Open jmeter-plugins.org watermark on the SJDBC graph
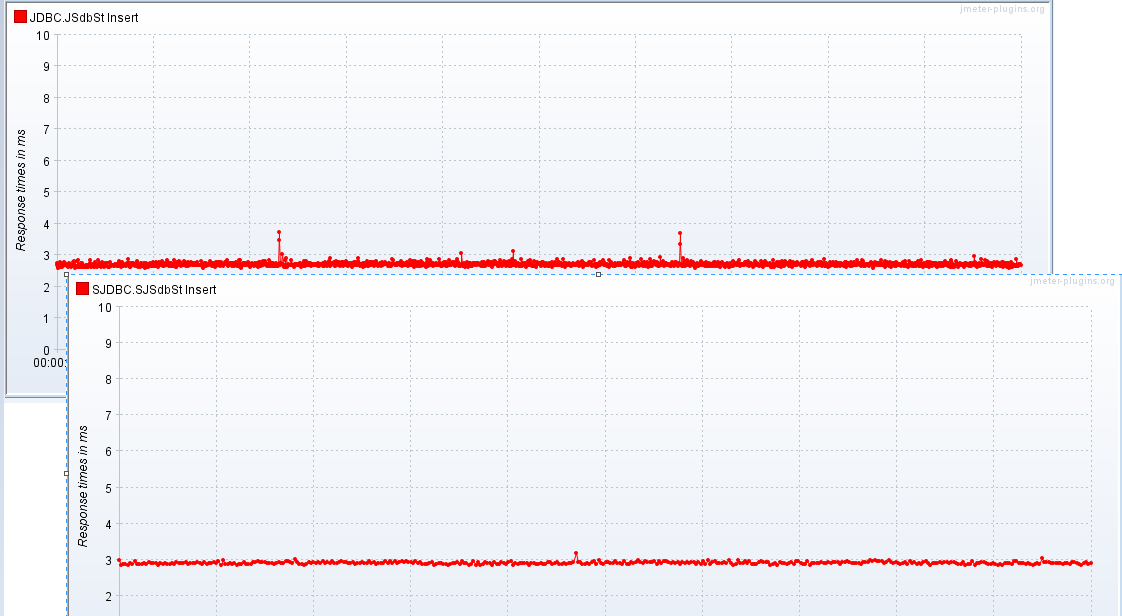1122x616 pixels. (1071, 281)
